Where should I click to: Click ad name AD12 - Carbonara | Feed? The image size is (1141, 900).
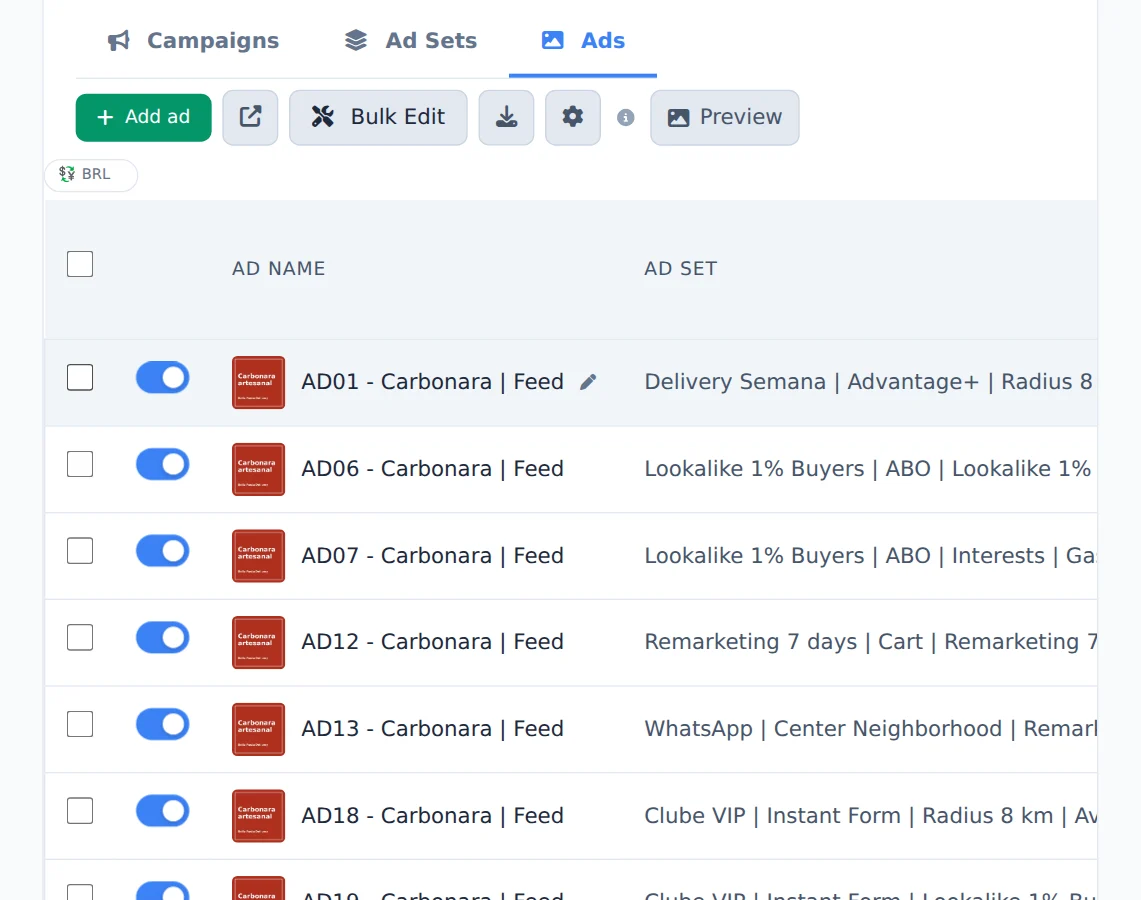tap(432, 642)
